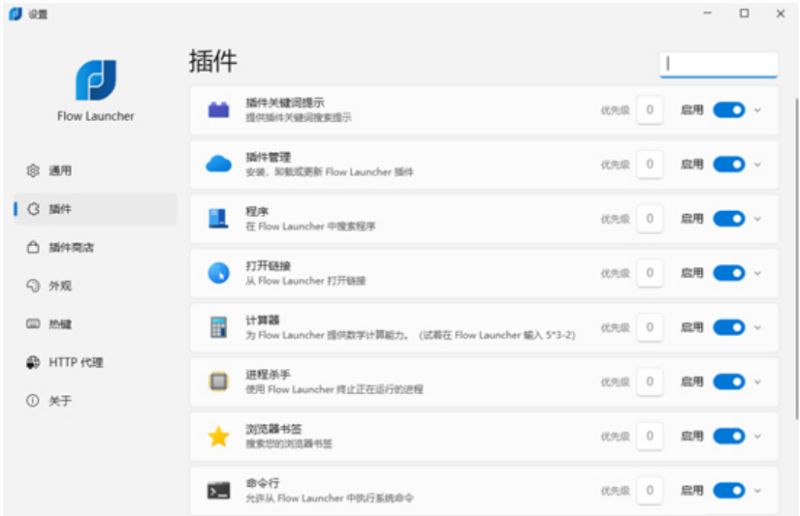
Task: Click the 命令行 terminal icon
Action: [x=218, y=490]
